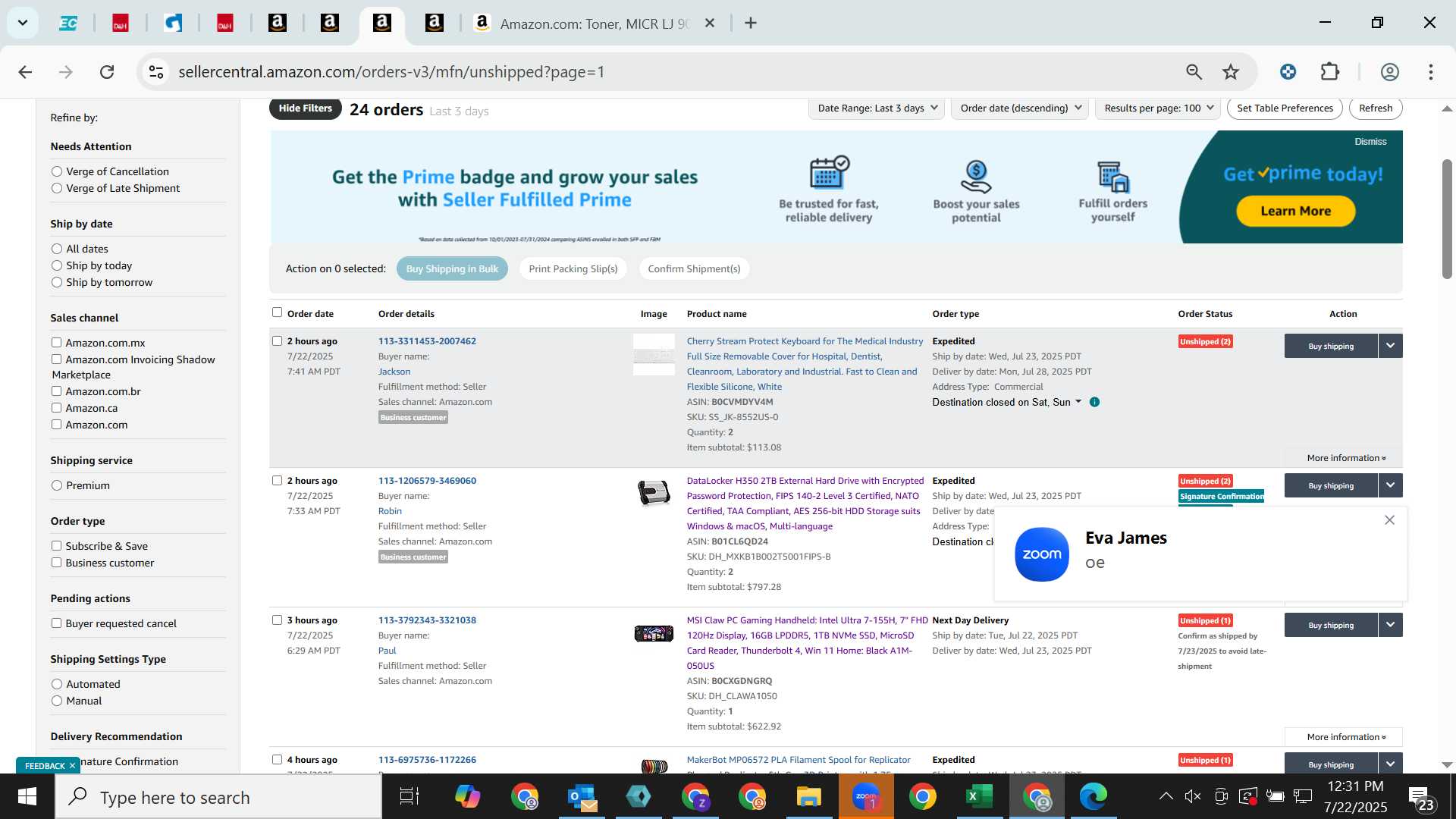Click the Refresh button
Image resolution: width=1456 pixels, height=819 pixels.
point(1376,108)
